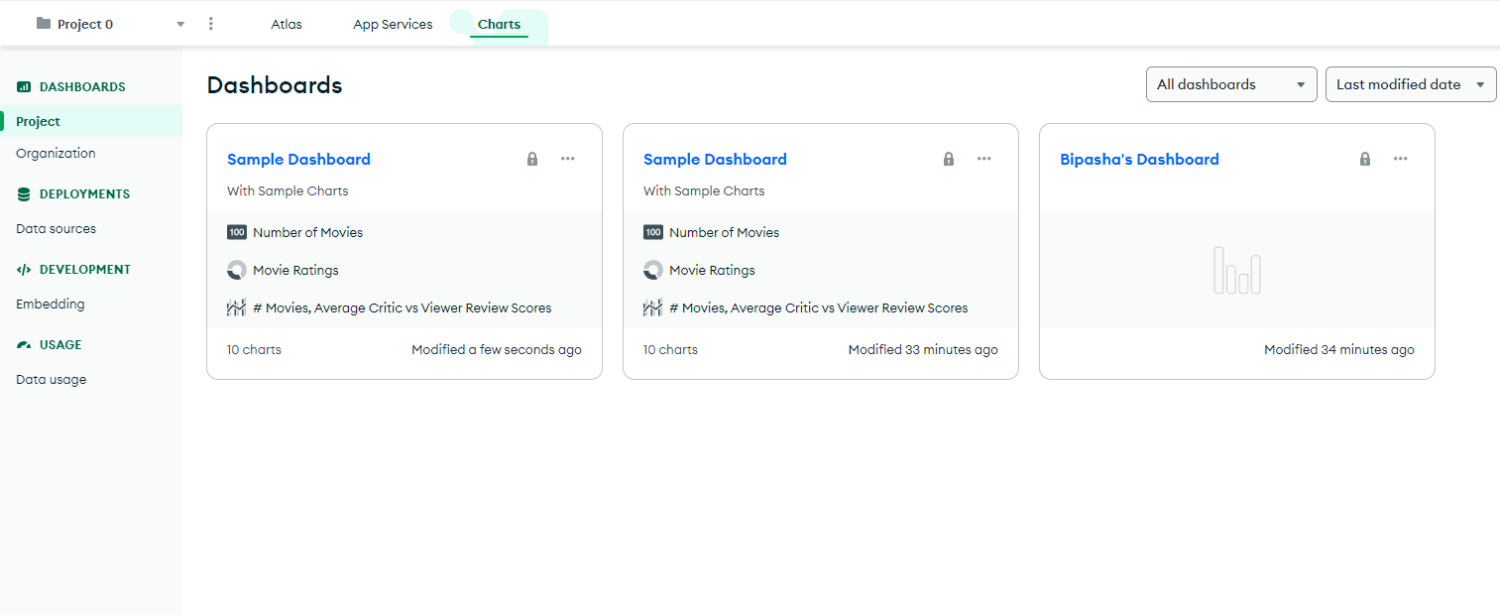Click the Movie Ratings donut chart icon

click(x=236, y=269)
